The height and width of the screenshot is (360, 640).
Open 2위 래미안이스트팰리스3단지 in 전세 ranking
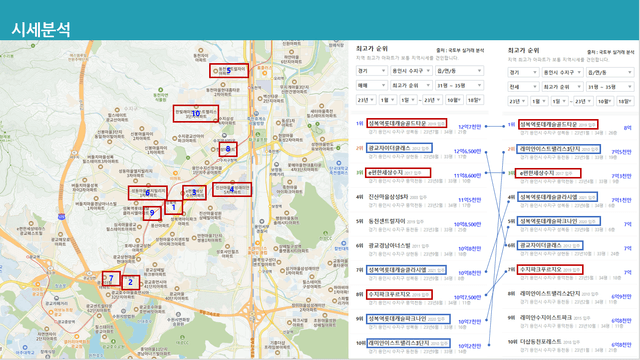(x=558, y=149)
